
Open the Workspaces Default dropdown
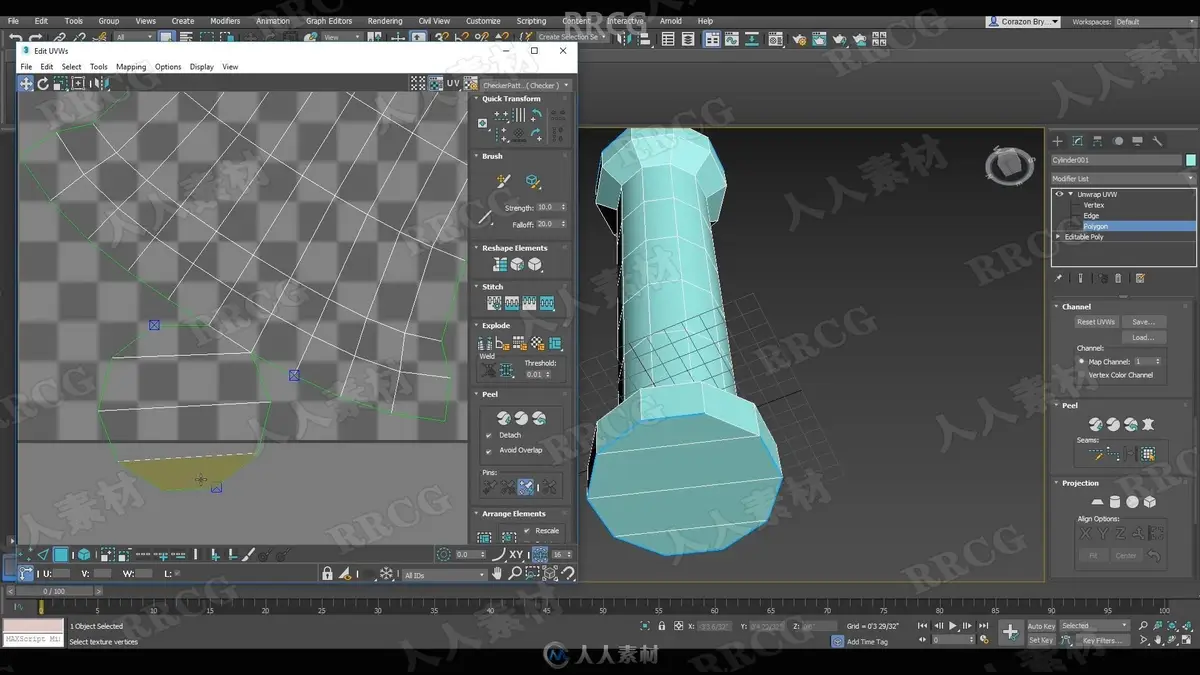(x=1155, y=21)
